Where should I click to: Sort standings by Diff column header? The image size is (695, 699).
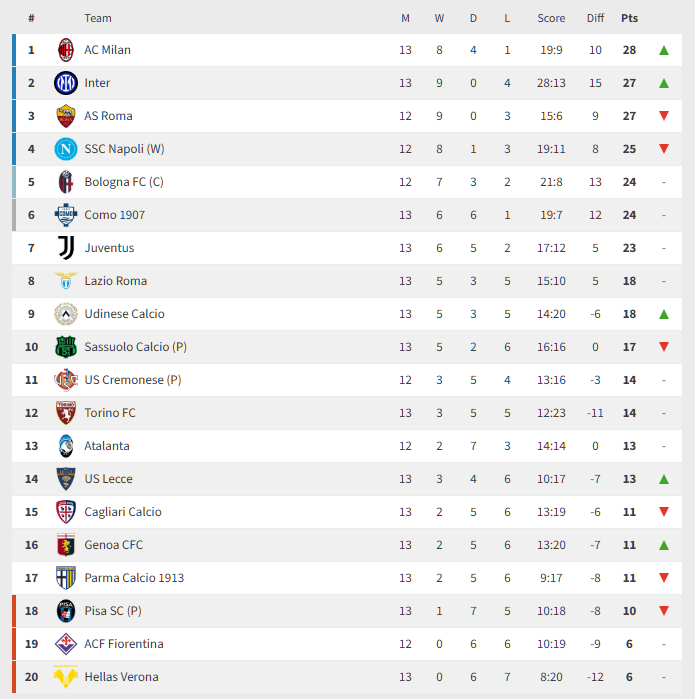pyautogui.click(x=596, y=18)
